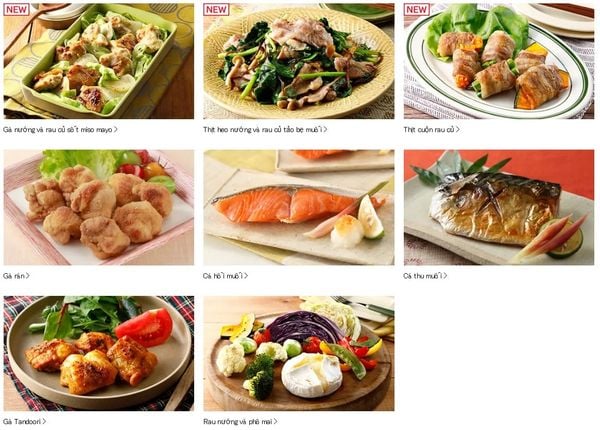Select the fried chicken Gà rán thumbnail
Image resolution: width=600 pixels, height=430 pixels.
pos(99,207)
